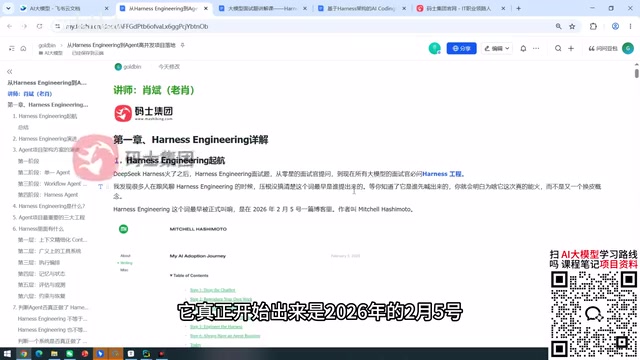640x360 pixels.
Task: Open PyCharm from the taskbar
Action: [146, 353]
